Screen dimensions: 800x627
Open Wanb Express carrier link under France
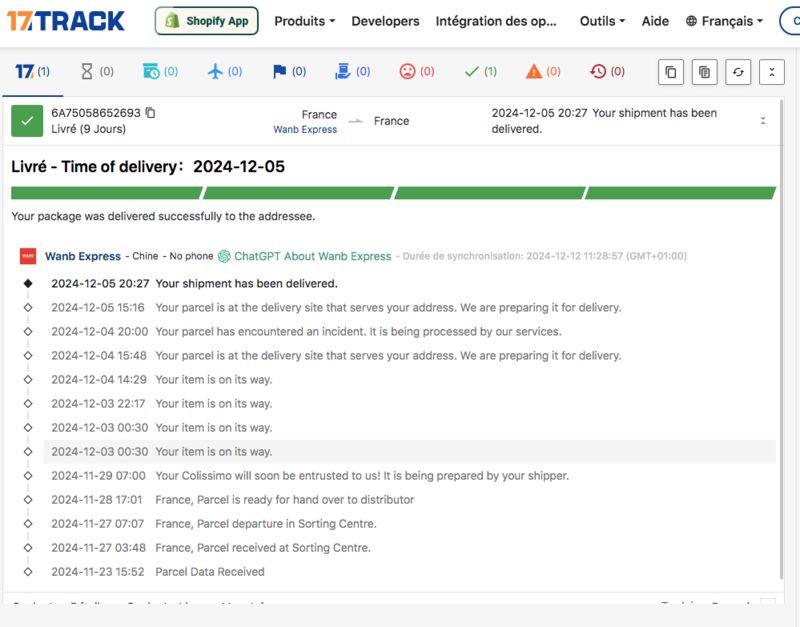[305, 130]
